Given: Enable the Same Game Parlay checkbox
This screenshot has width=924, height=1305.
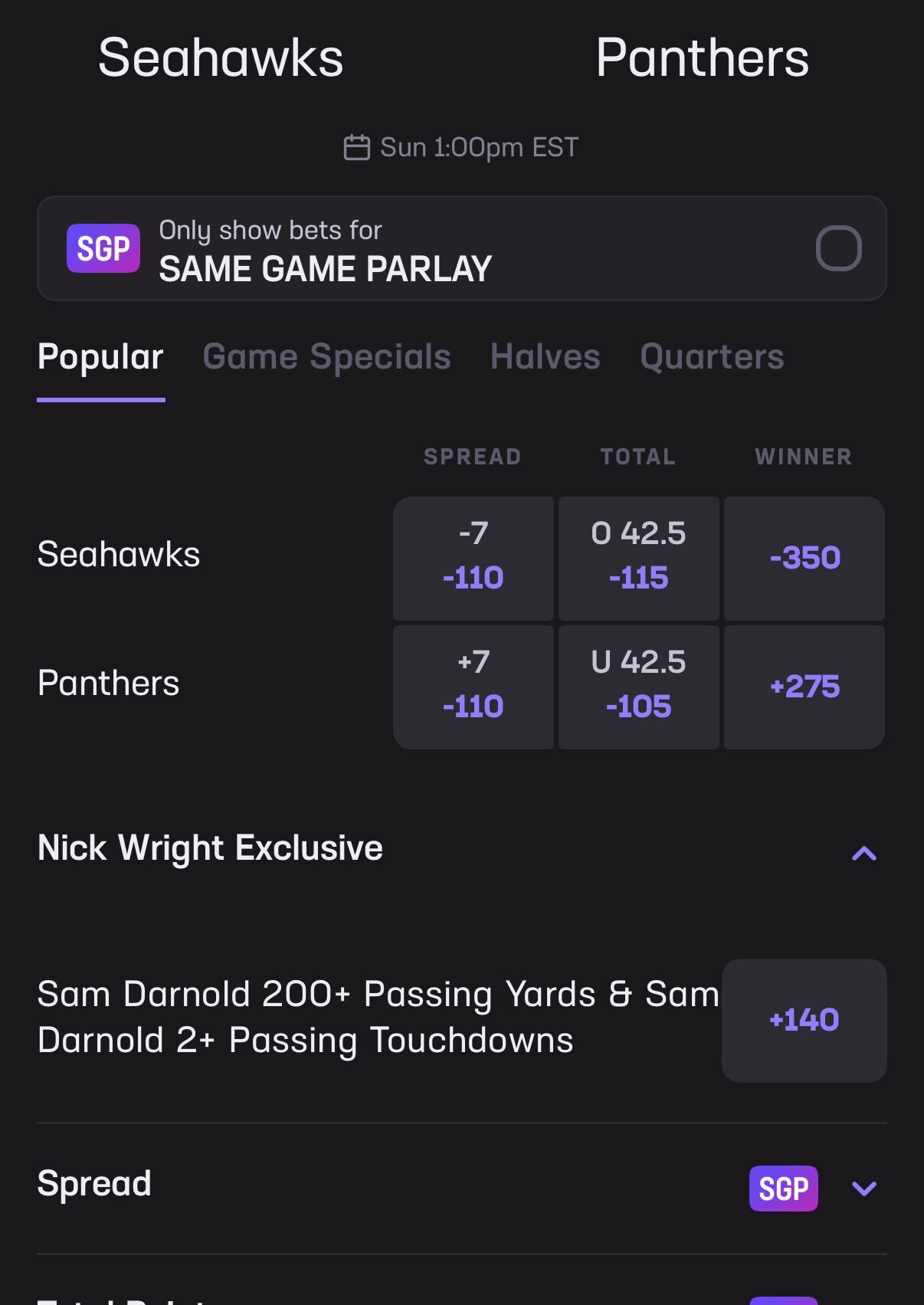Looking at the screenshot, I should [x=838, y=248].
